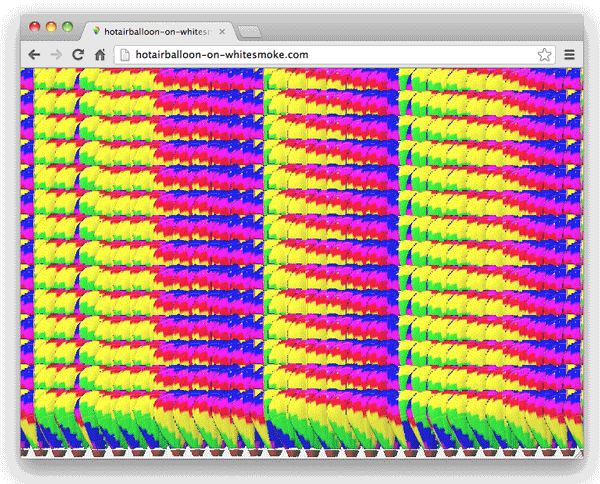This screenshot has height=484, width=600.
Task: Reload the hotairballoon-on-whitesmoke.com page
Action: point(78,55)
